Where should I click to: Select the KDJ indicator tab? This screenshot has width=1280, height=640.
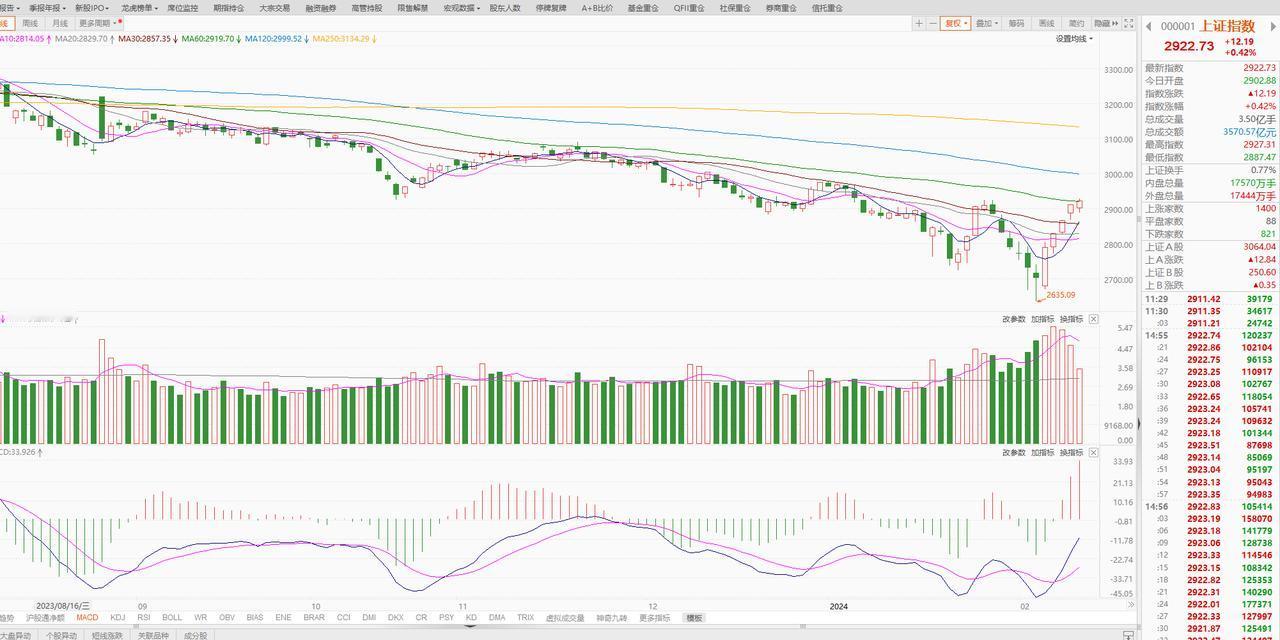click(x=118, y=618)
